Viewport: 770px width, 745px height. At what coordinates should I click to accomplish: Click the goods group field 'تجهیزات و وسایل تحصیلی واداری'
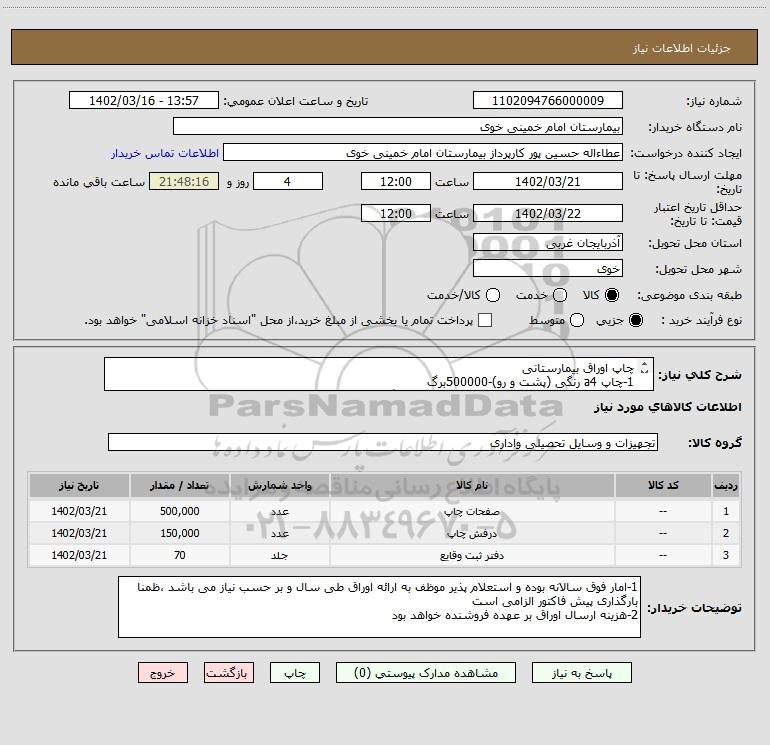point(383,442)
